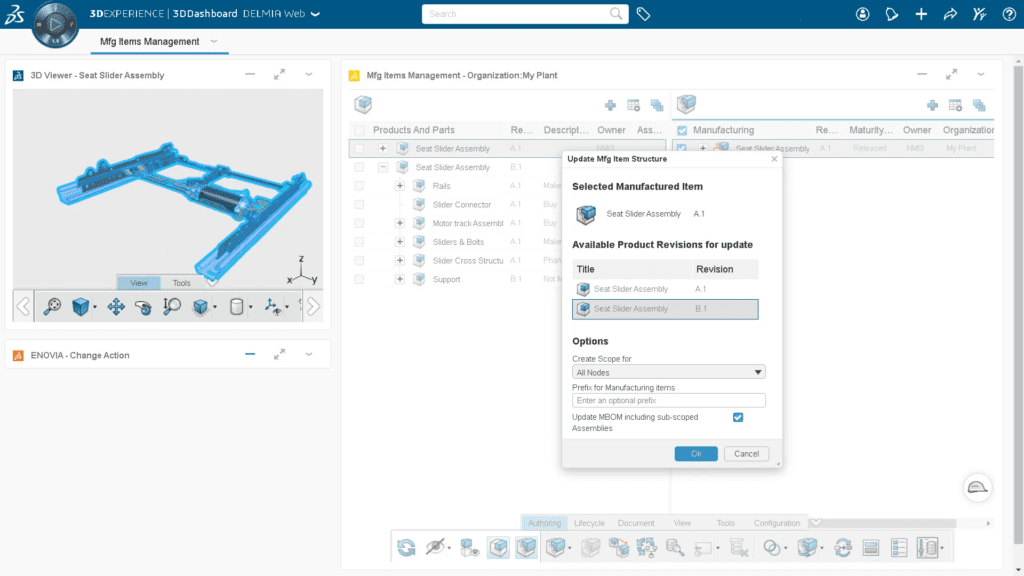This screenshot has width=1024, height=576.
Task: Switch to the Configuration tab
Action: point(776,523)
